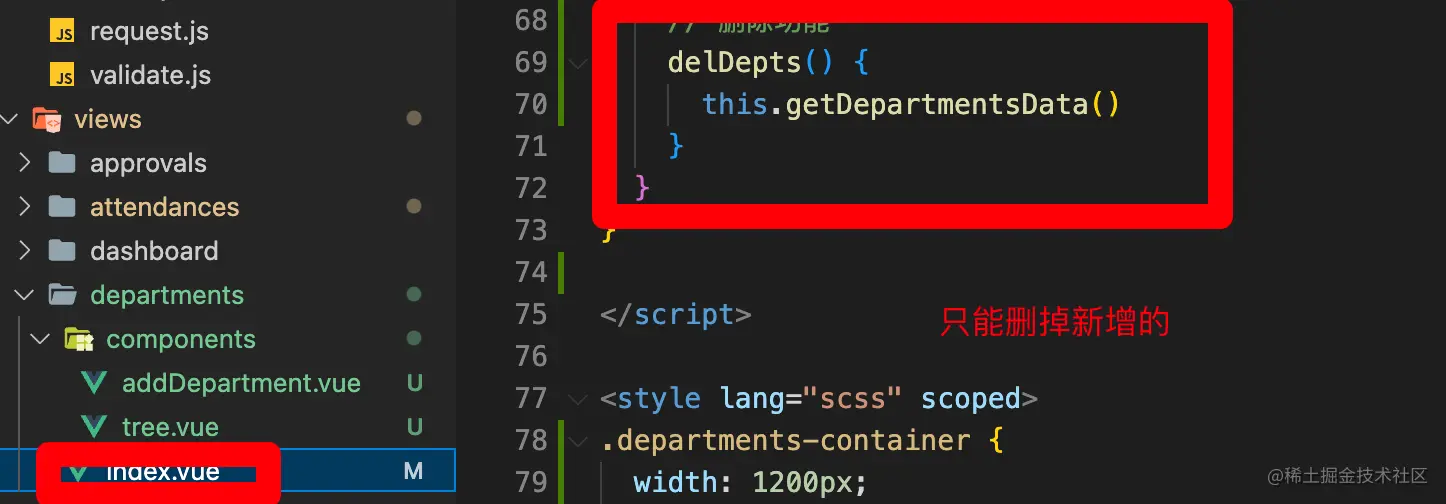This screenshot has height=504, width=1446.
Task: Select the components folder name
Action: click(x=181, y=339)
